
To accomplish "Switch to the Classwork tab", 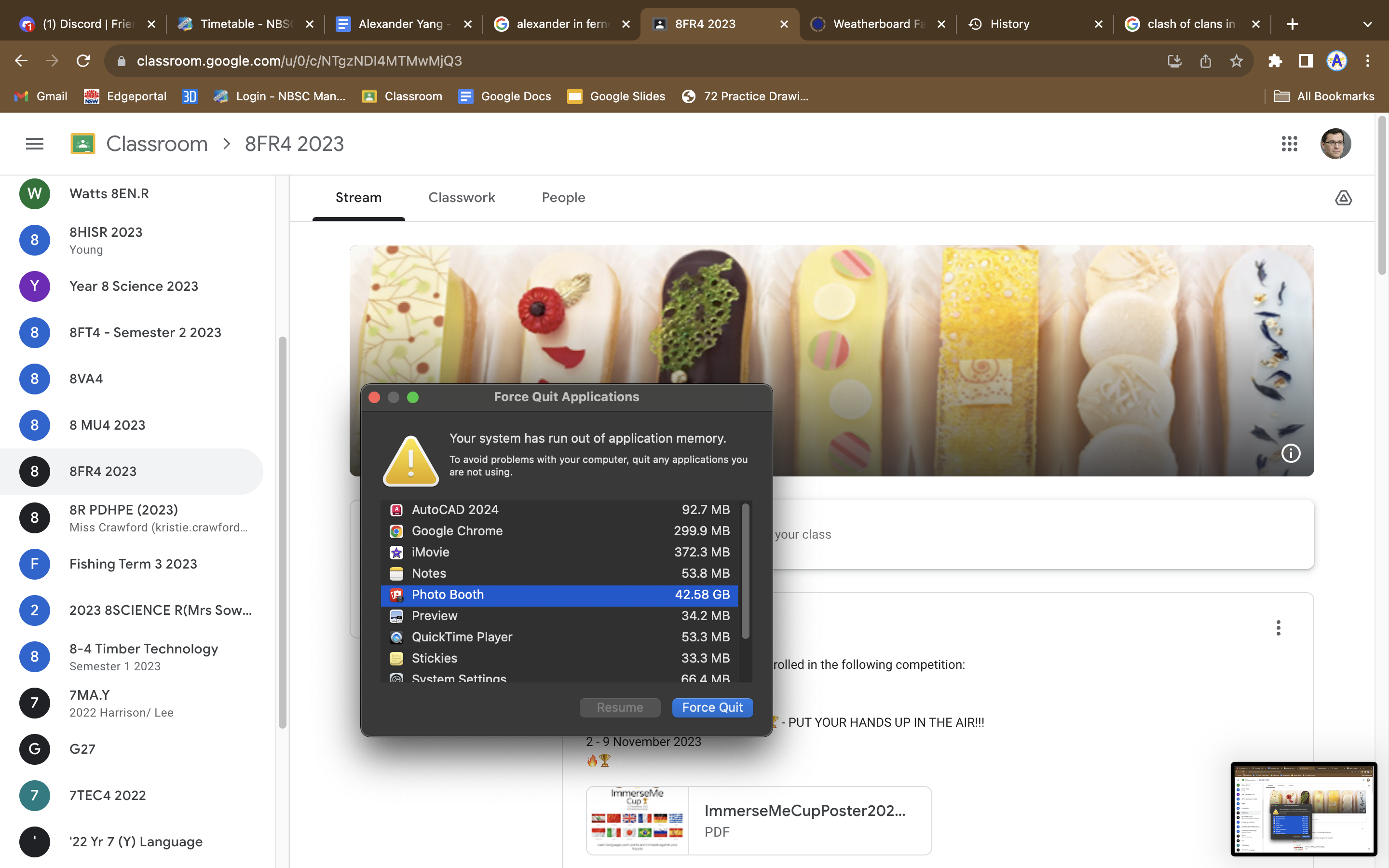I will pyautogui.click(x=462, y=198).
